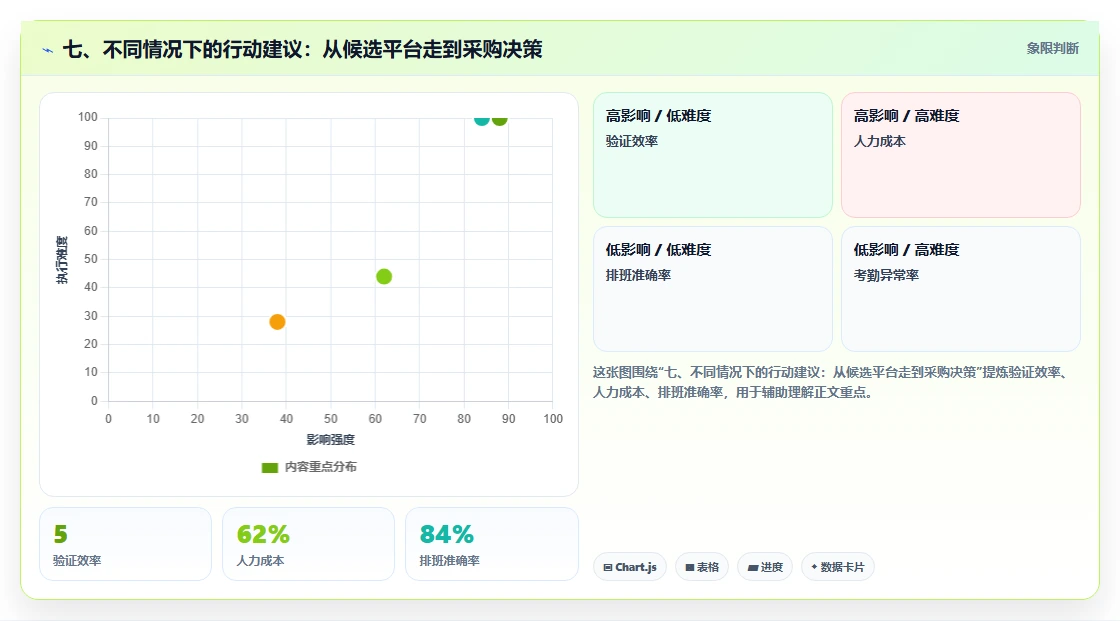Click the stat value 5

pos(60,534)
